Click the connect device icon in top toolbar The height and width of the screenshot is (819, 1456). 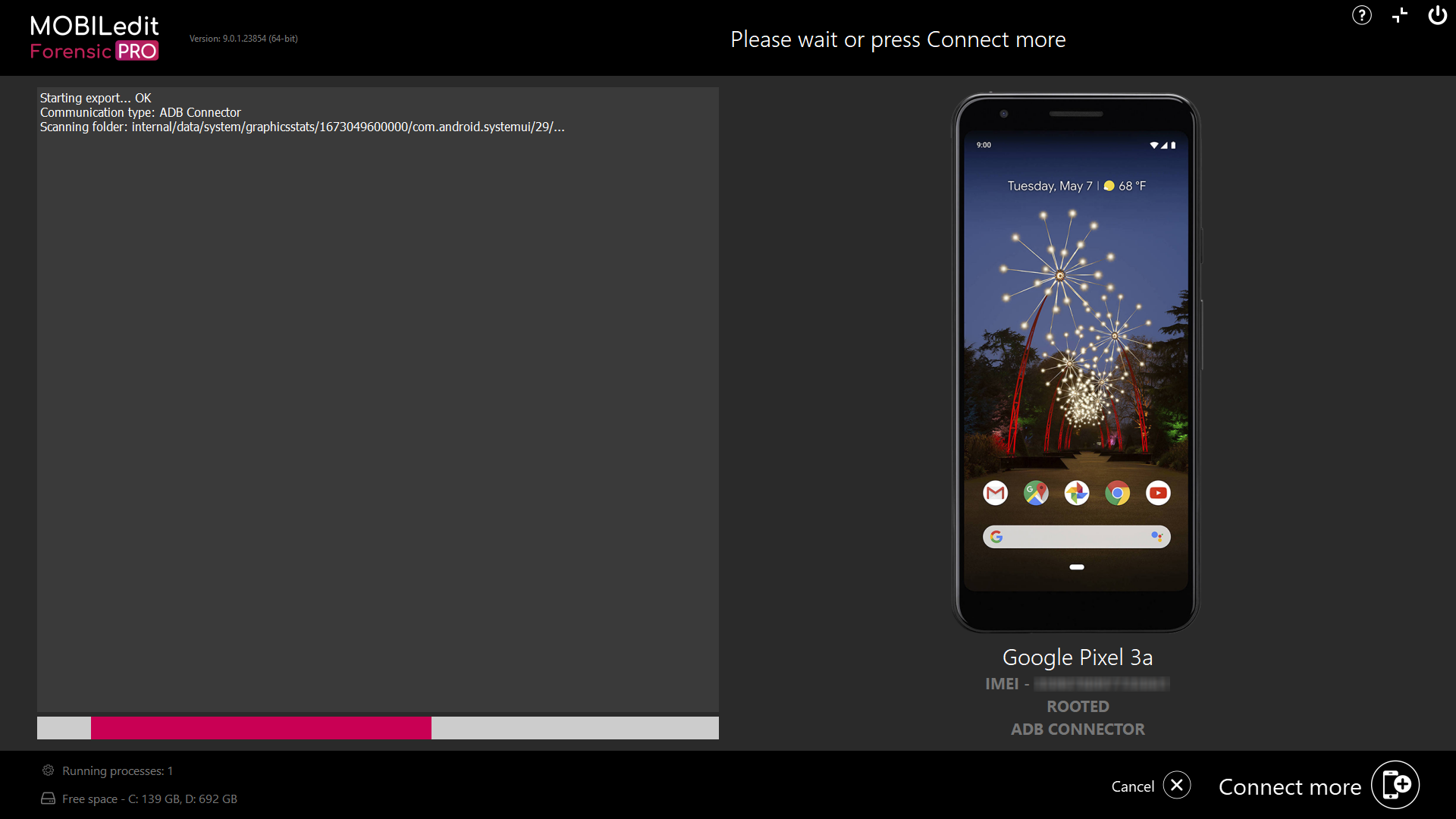[1399, 15]
